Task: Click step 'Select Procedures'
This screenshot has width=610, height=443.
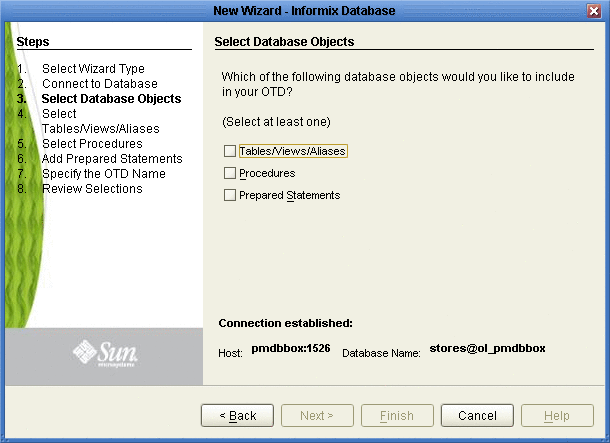Action: coord(92,144)
